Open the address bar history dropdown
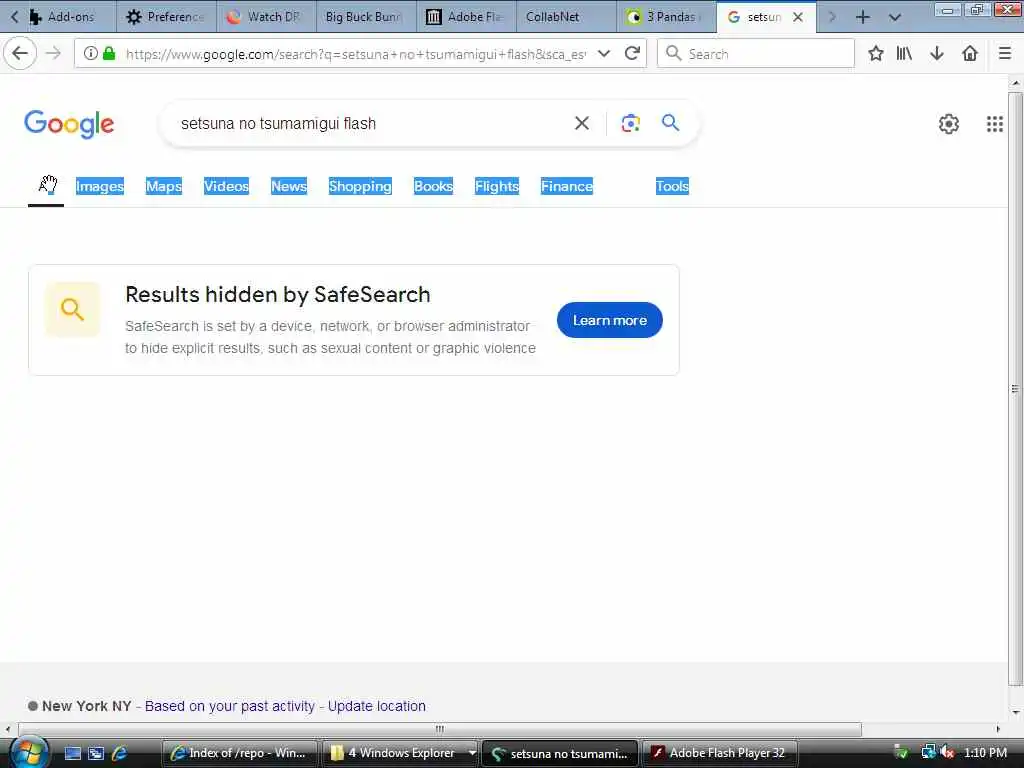1024x768 pixels. 604,54
